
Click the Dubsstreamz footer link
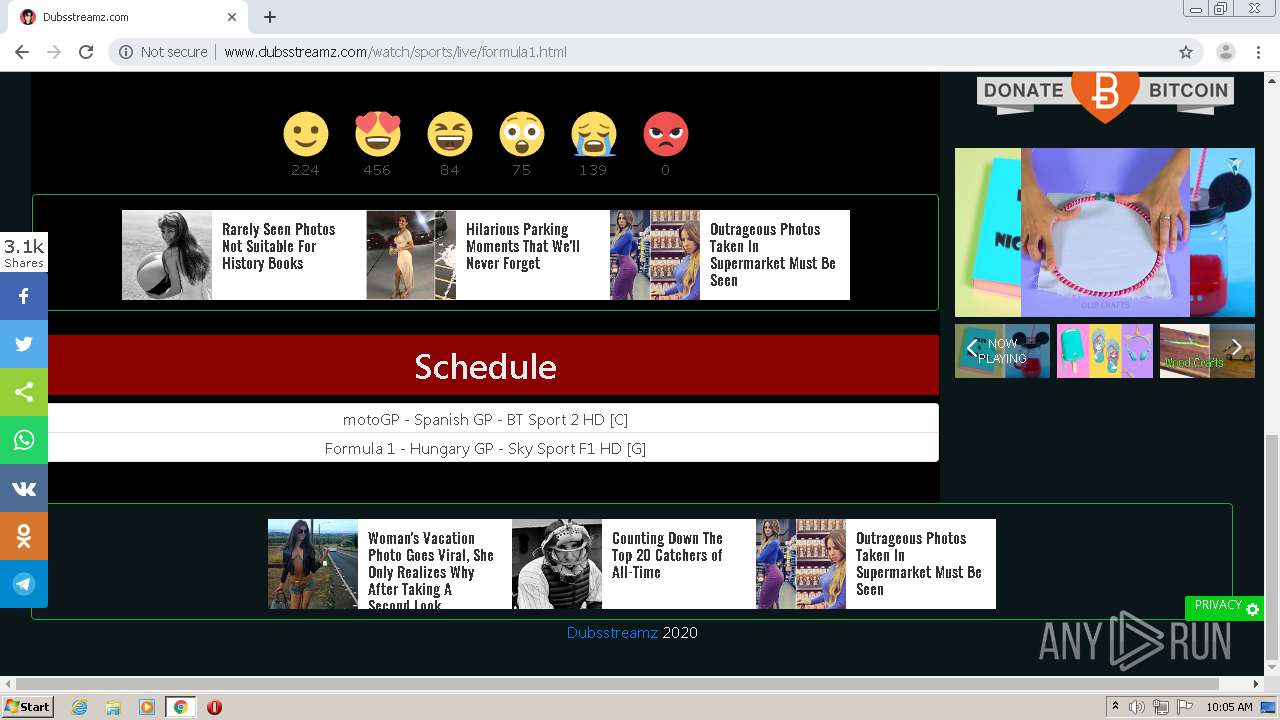tap(612, 632)
